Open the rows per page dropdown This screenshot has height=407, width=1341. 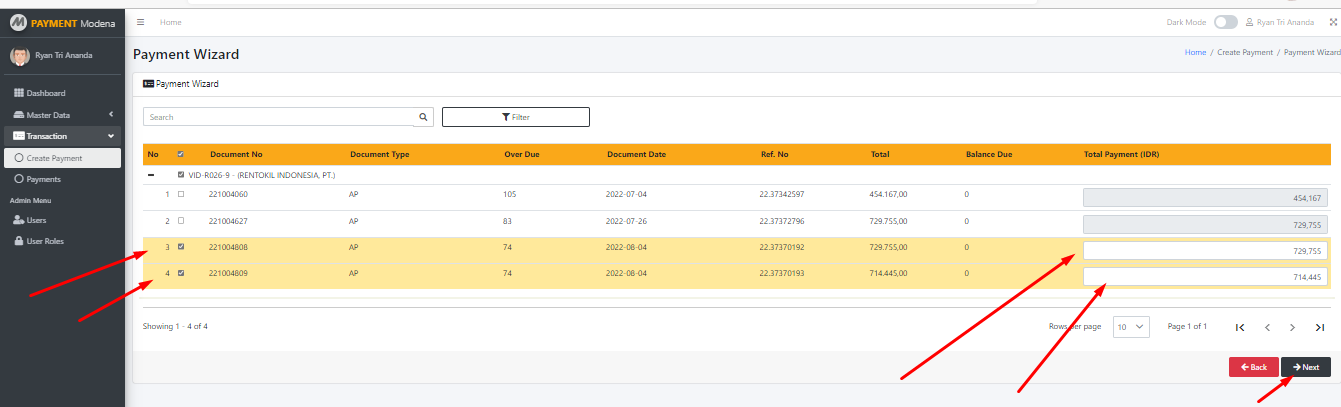1131,327
